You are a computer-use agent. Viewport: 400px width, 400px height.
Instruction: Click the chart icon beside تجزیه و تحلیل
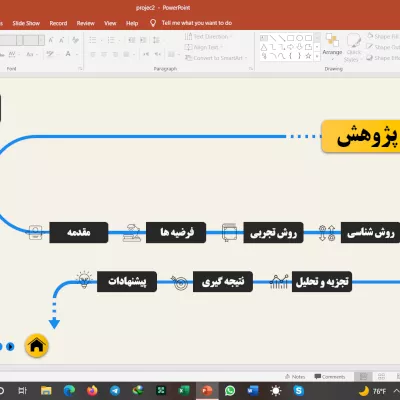click(279, 282)
